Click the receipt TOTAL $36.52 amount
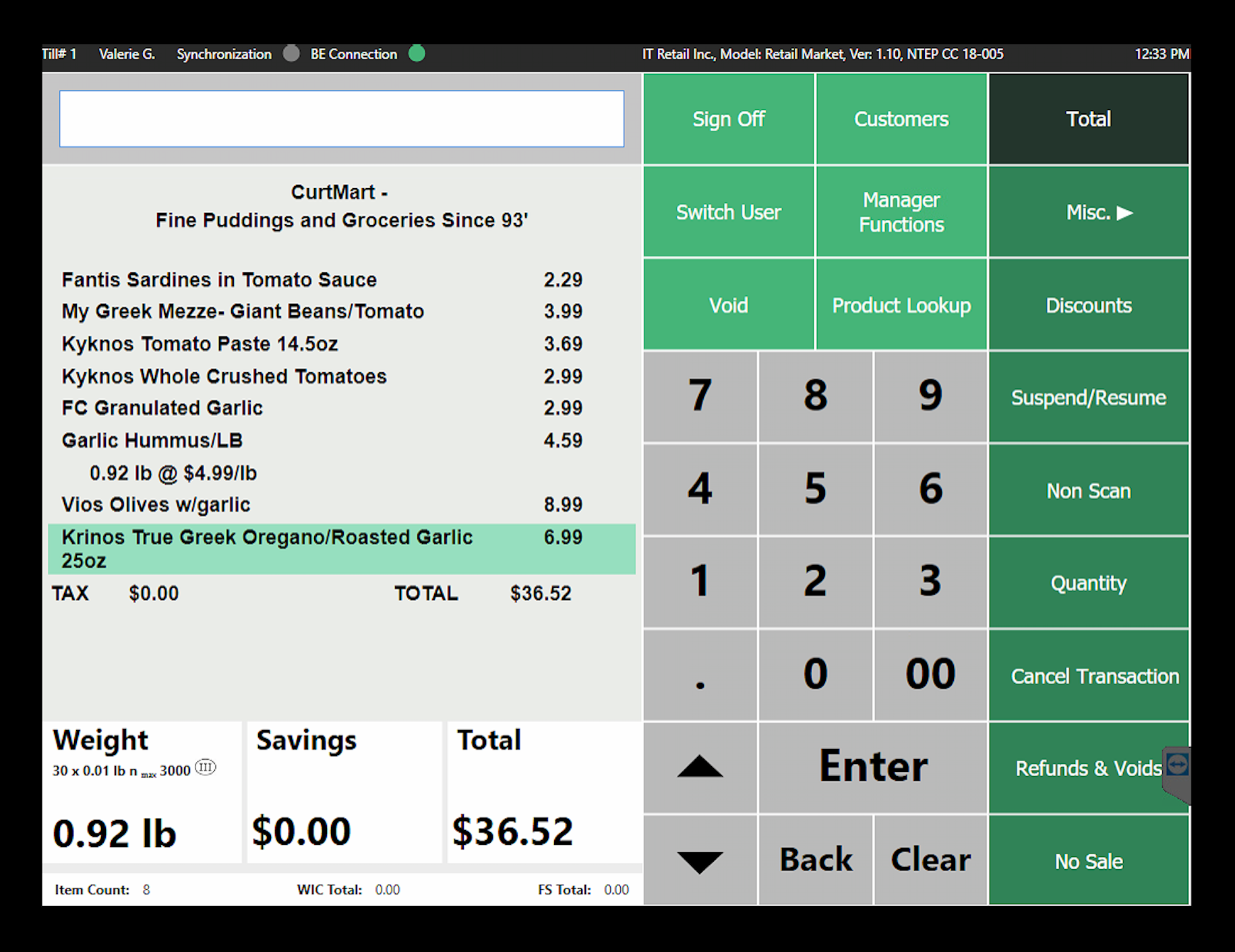Viewport: 1235px width, 952px height. 541,593
